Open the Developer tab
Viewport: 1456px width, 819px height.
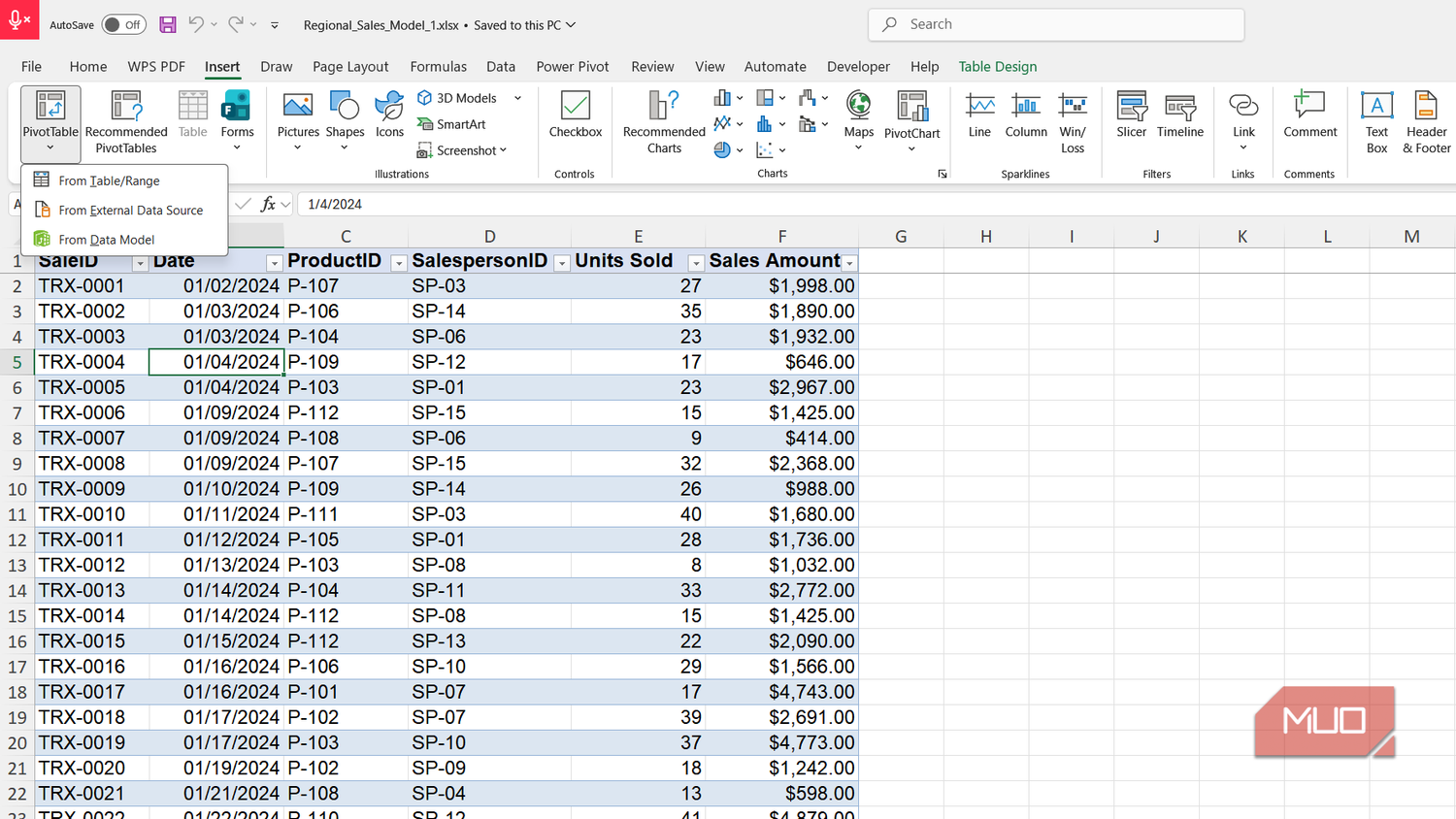pyautogui.click(x=858, y=66)
